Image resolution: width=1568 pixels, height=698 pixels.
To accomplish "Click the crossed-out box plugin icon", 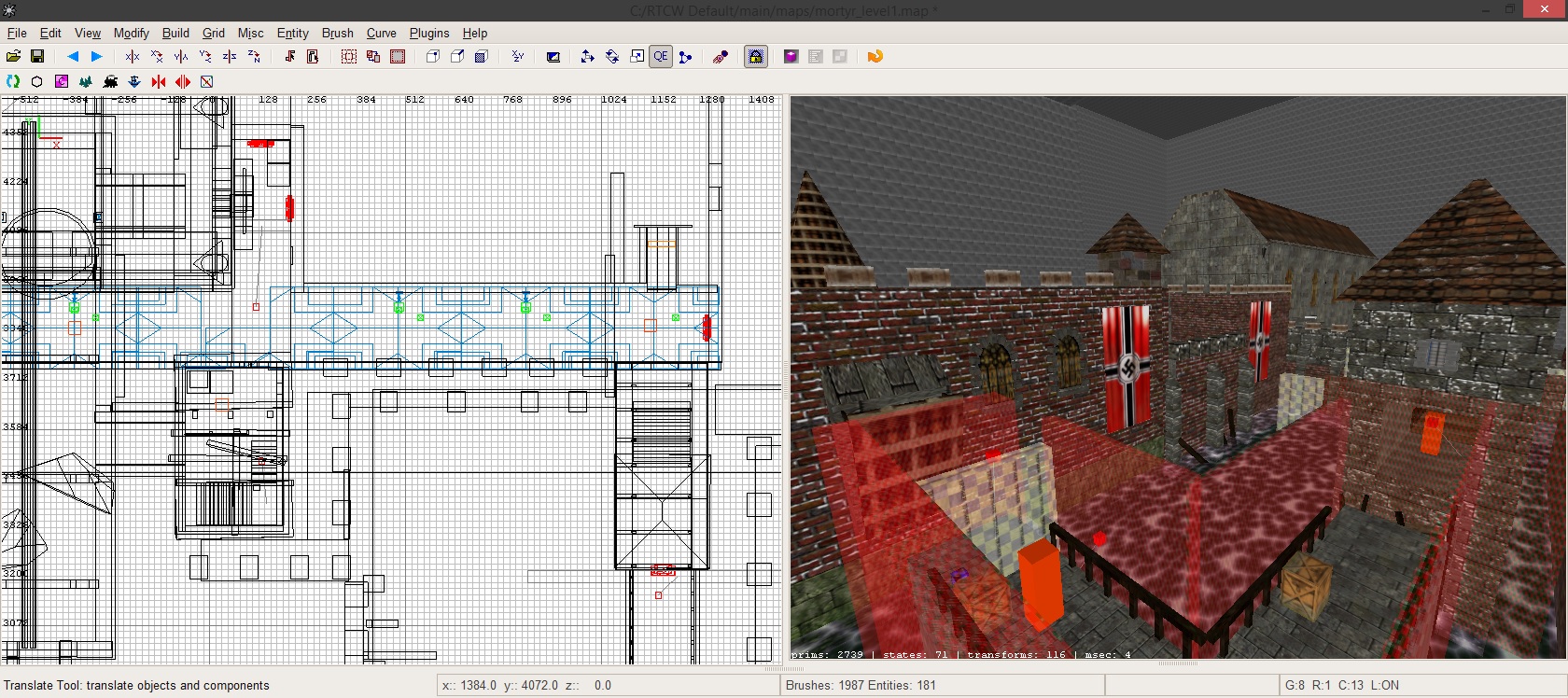I will [207, 81].
